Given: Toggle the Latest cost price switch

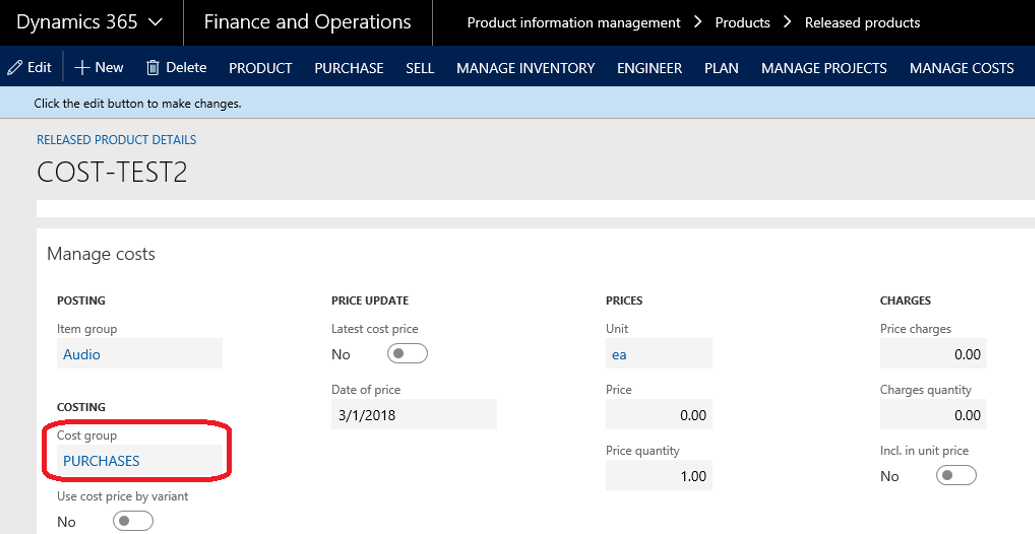Looking at the screenshot, I should coord(407,354).
